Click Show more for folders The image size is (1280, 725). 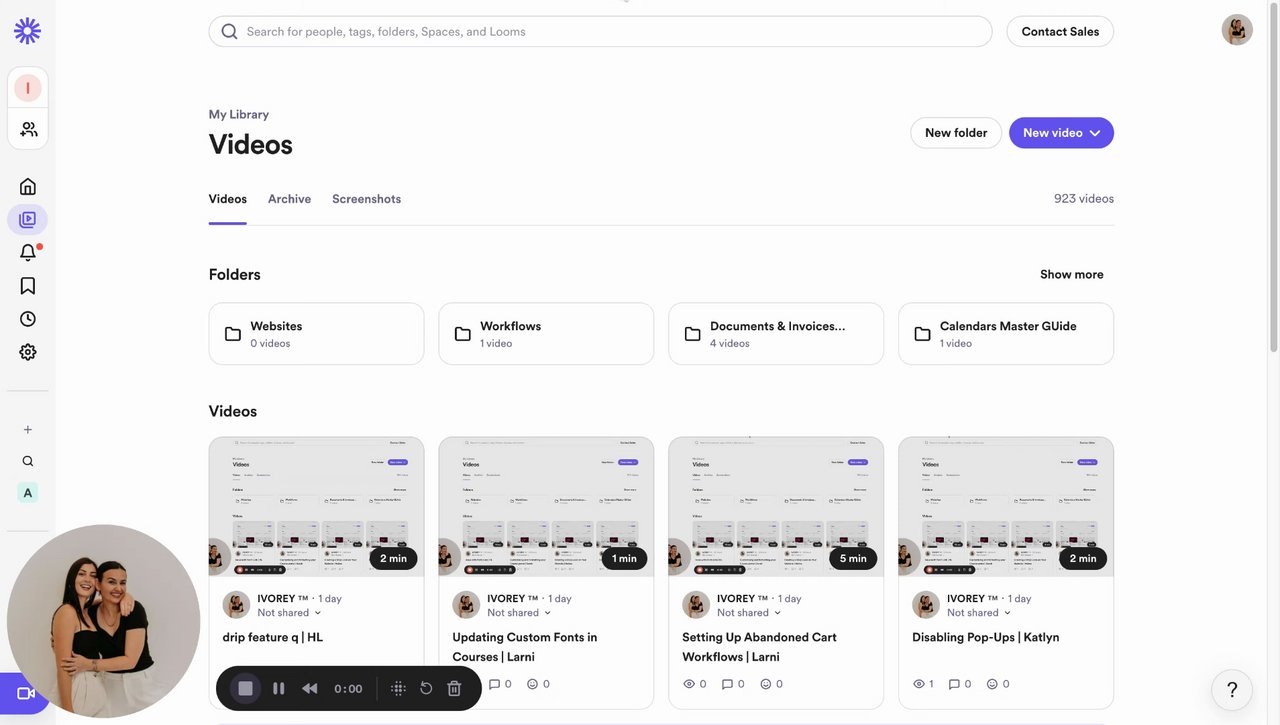point(1072,274)
